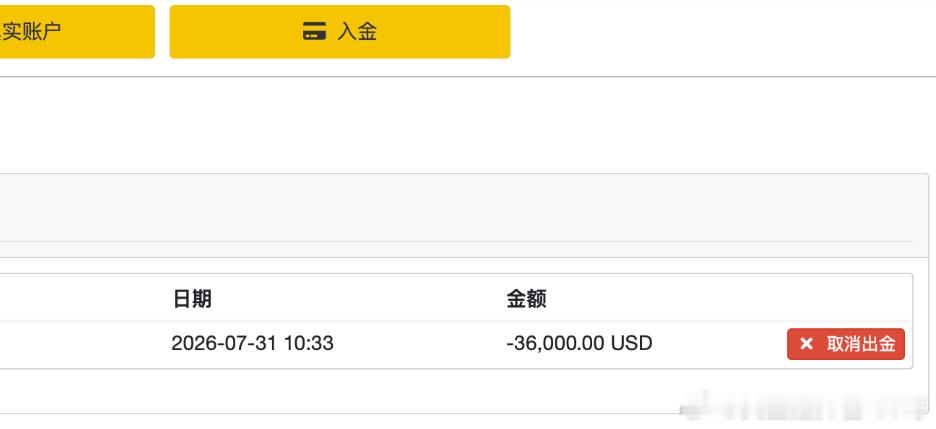Click the white X icon in 取消出金

coord(806,344)
